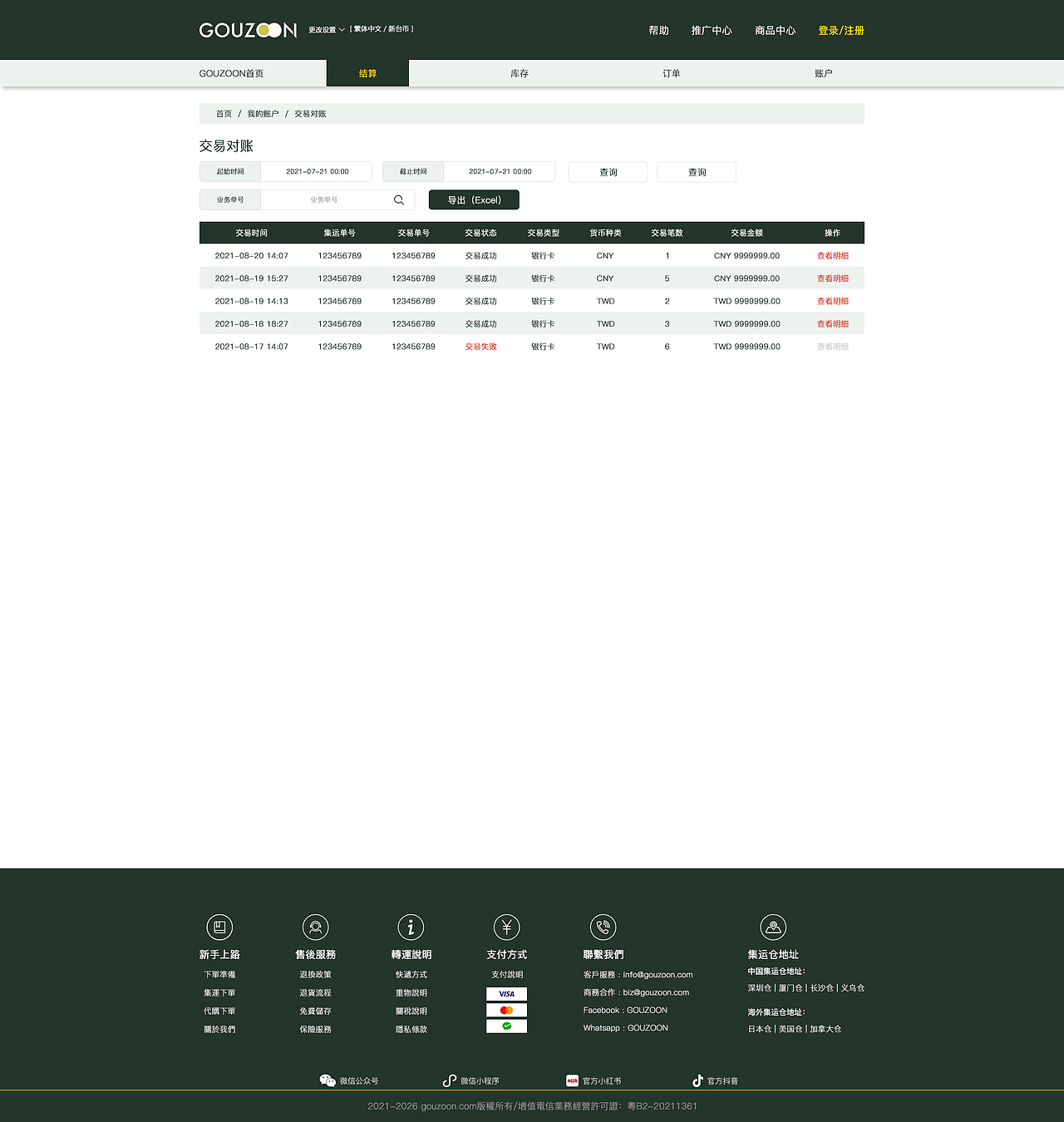
Task: Click the 深圳仓 warehouse link
Action: (x=759, y=987)
